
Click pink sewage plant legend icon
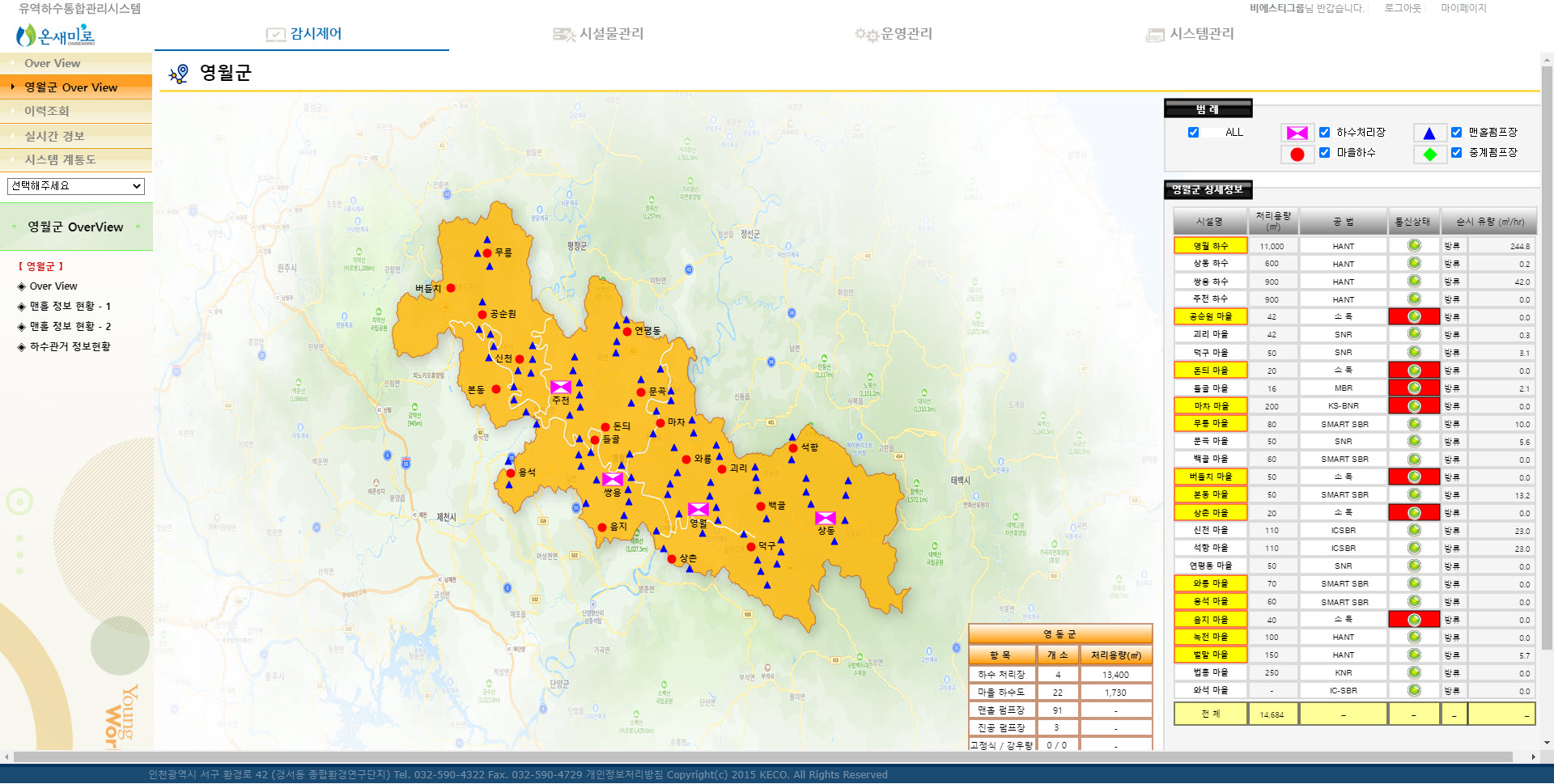point(1297,133)
